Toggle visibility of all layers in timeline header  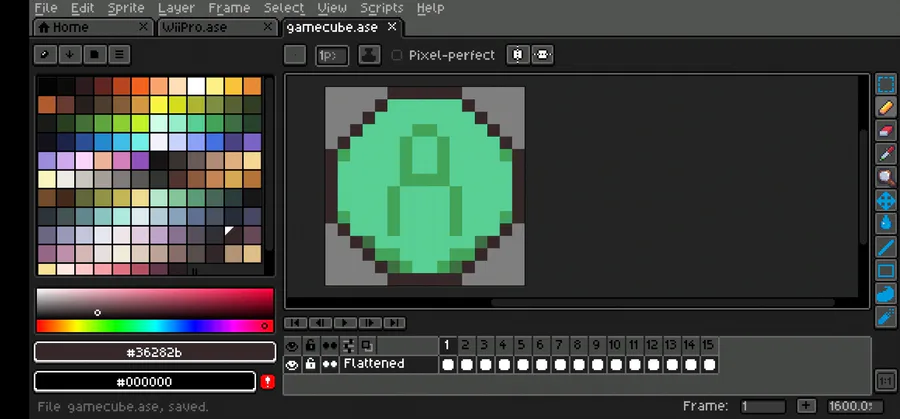[x=292, y=346]
